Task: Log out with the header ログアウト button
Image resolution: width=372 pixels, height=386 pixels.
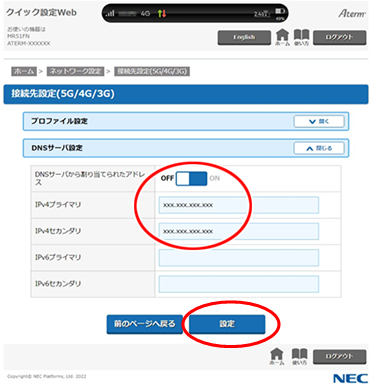Action: (x=339, y=37)
